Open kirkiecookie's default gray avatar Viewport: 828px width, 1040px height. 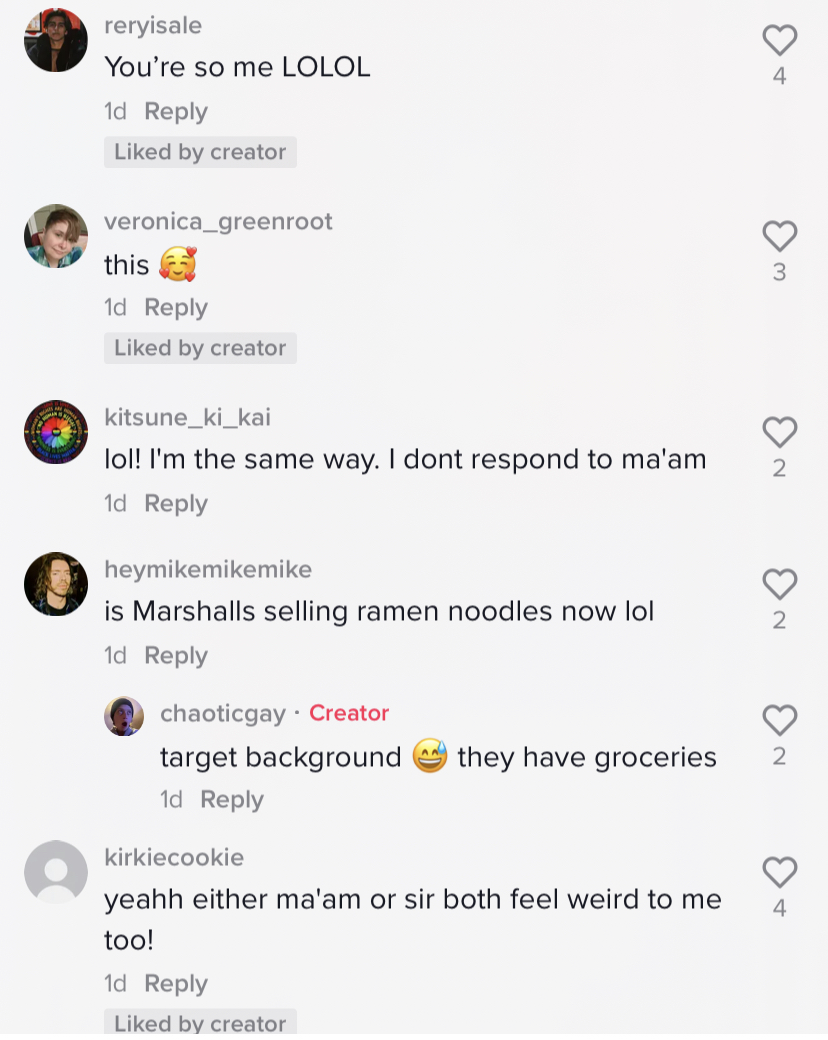[56, 872]
